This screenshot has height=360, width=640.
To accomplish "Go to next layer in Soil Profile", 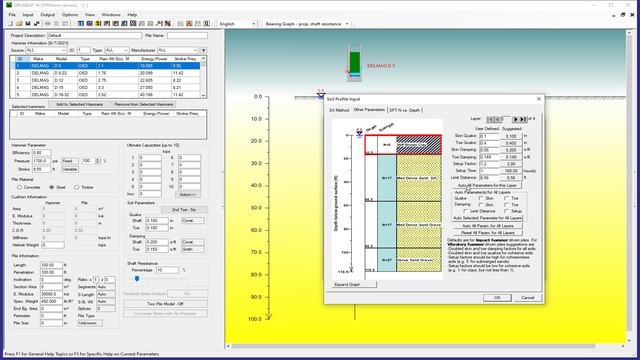I will point(516,119).
